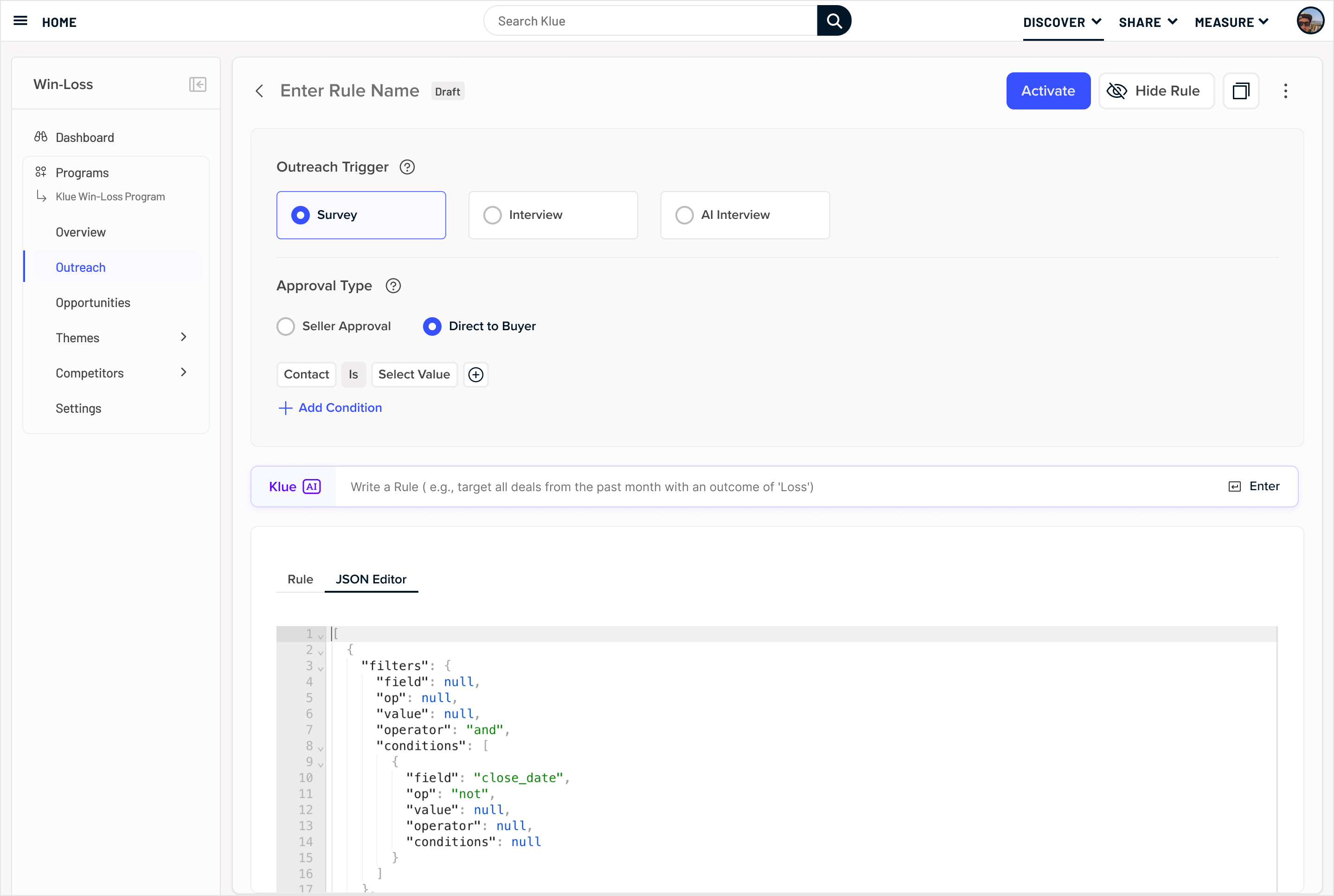Collapse the Win-Loss sidebar panel

pos(197,84)
